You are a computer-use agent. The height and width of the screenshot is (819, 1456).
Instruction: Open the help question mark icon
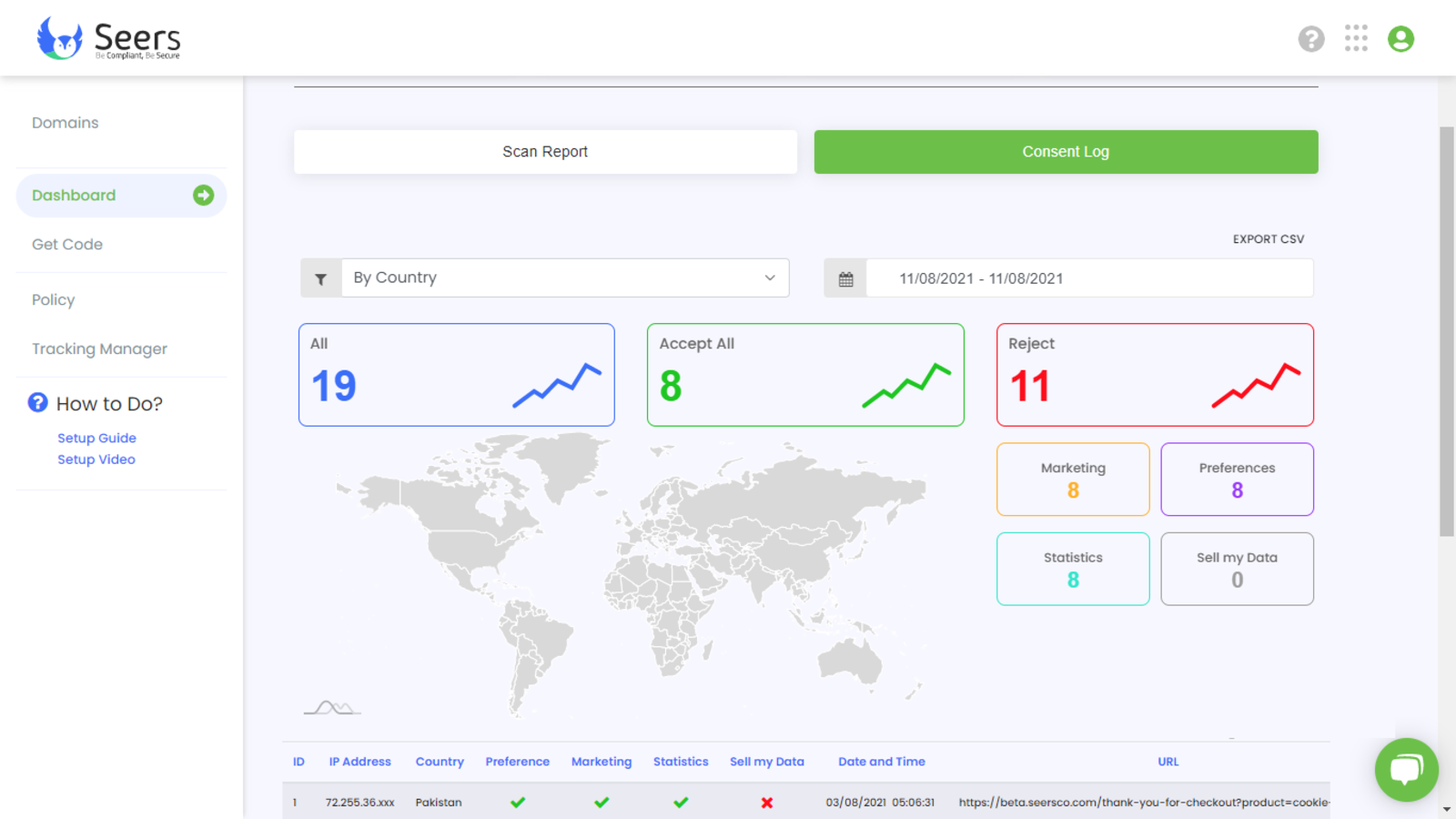pos(1310,39)
